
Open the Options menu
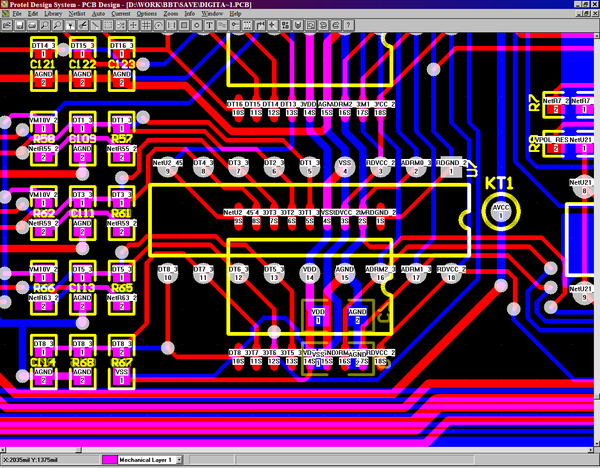(147, 14)
